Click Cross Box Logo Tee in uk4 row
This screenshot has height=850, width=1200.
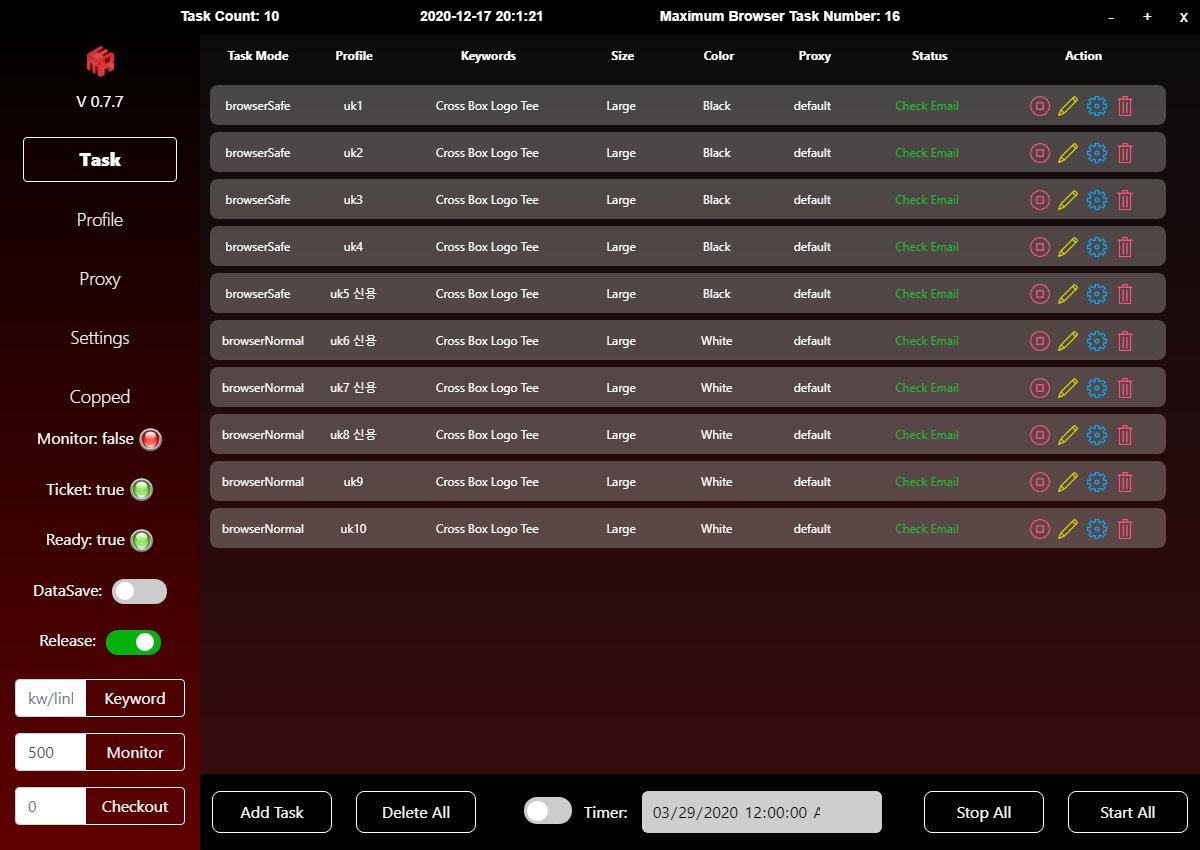487,247
